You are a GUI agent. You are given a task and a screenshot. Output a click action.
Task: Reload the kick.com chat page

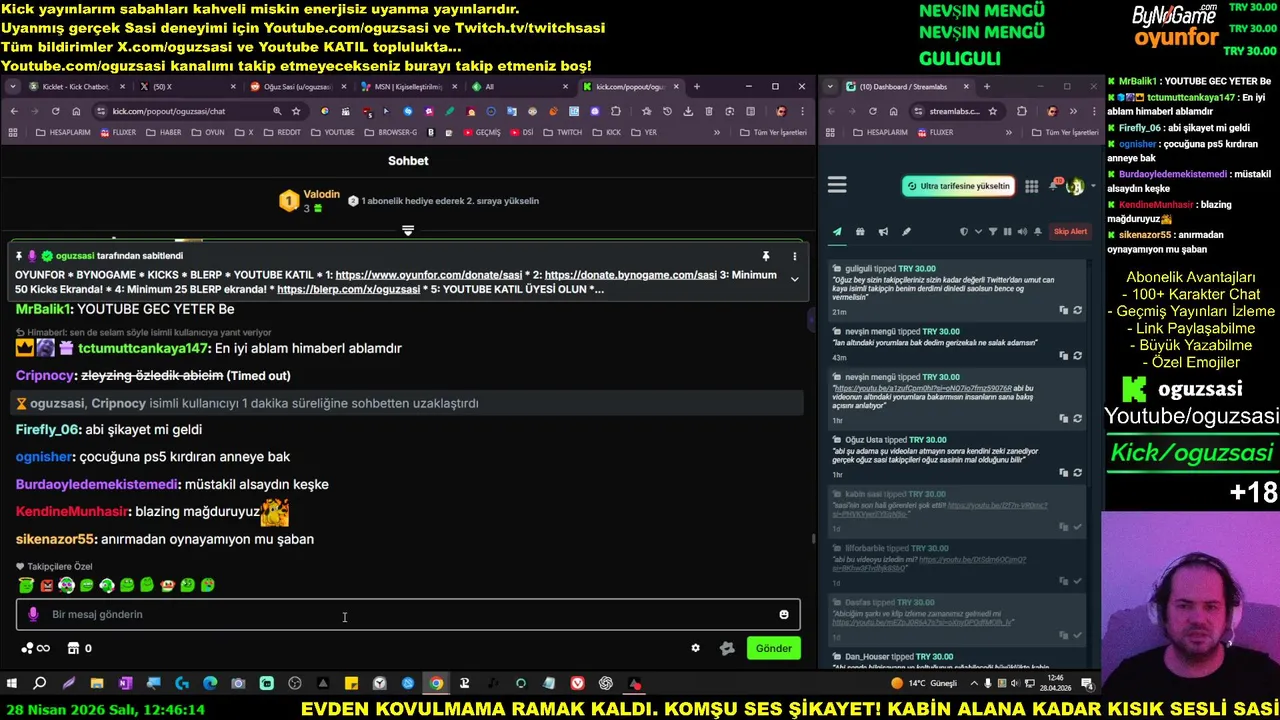(55, 111)
